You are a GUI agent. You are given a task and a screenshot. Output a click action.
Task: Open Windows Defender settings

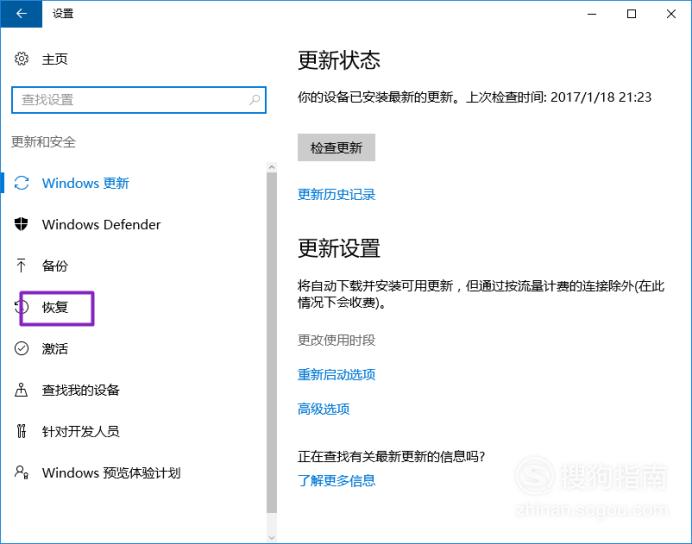point(101,225)
